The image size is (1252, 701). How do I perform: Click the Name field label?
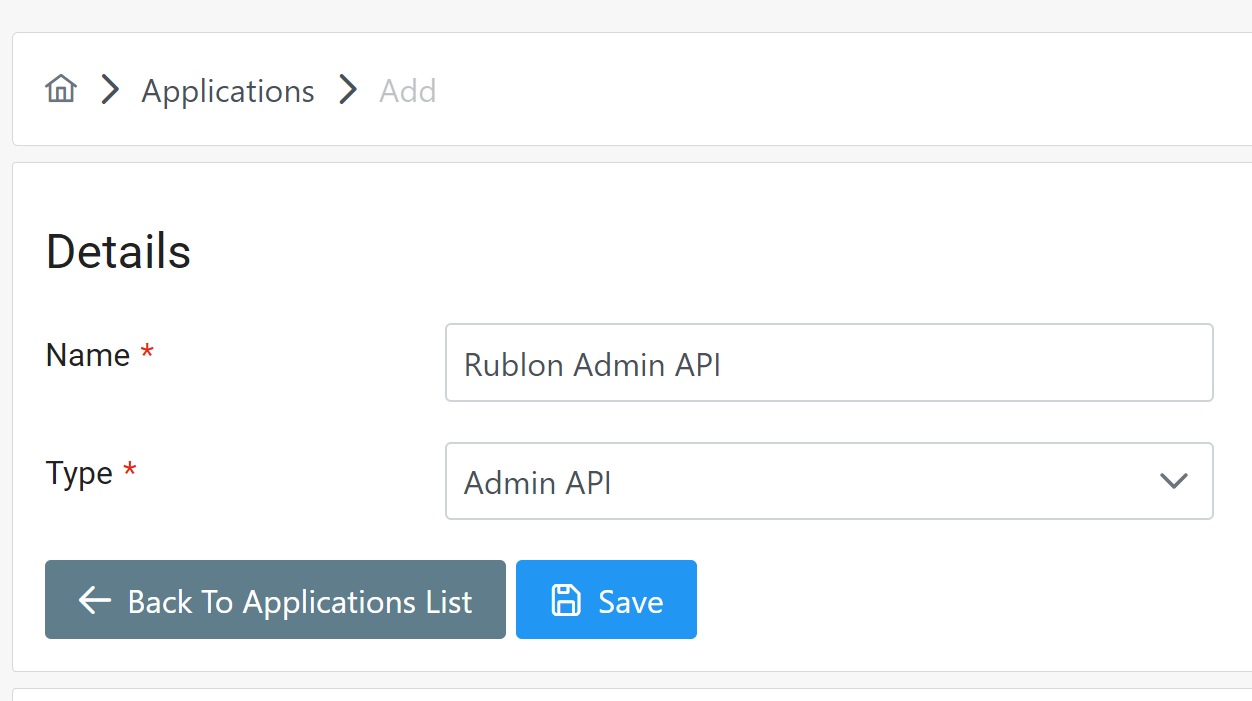[x=88, y=355]
